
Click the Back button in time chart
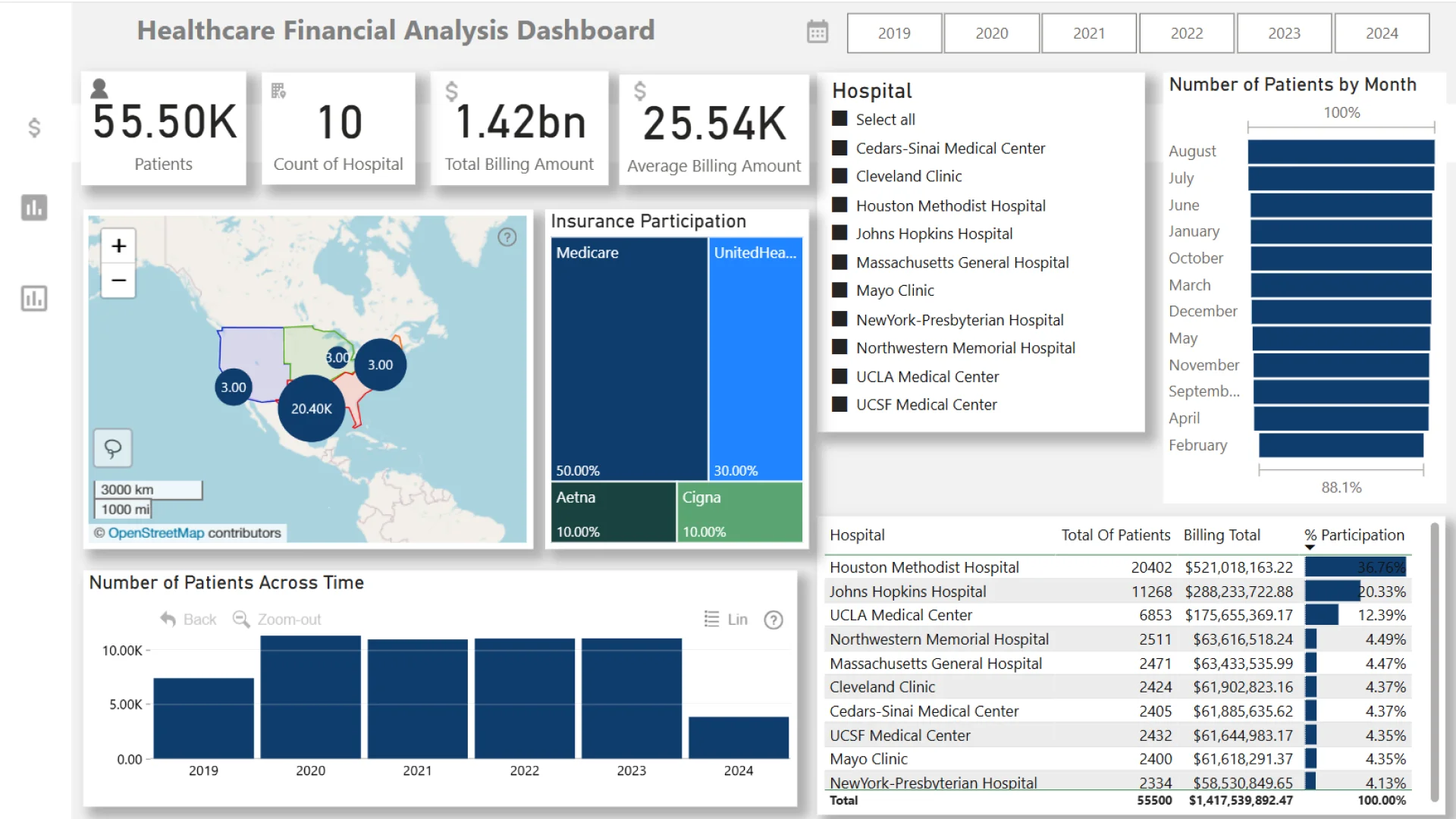click(x=189, y=620)
